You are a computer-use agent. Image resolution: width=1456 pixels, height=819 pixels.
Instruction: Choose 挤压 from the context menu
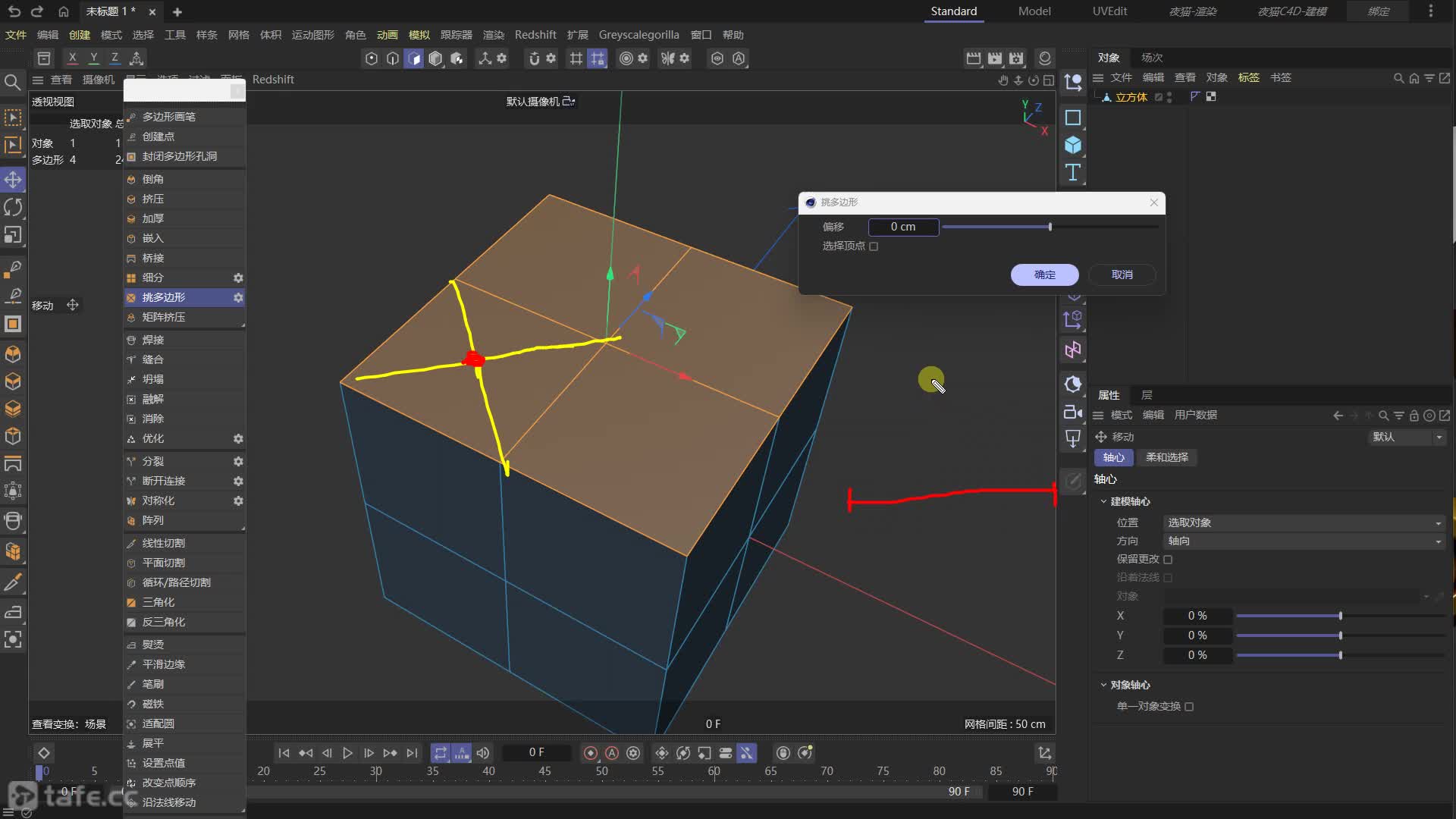point(184,199)
